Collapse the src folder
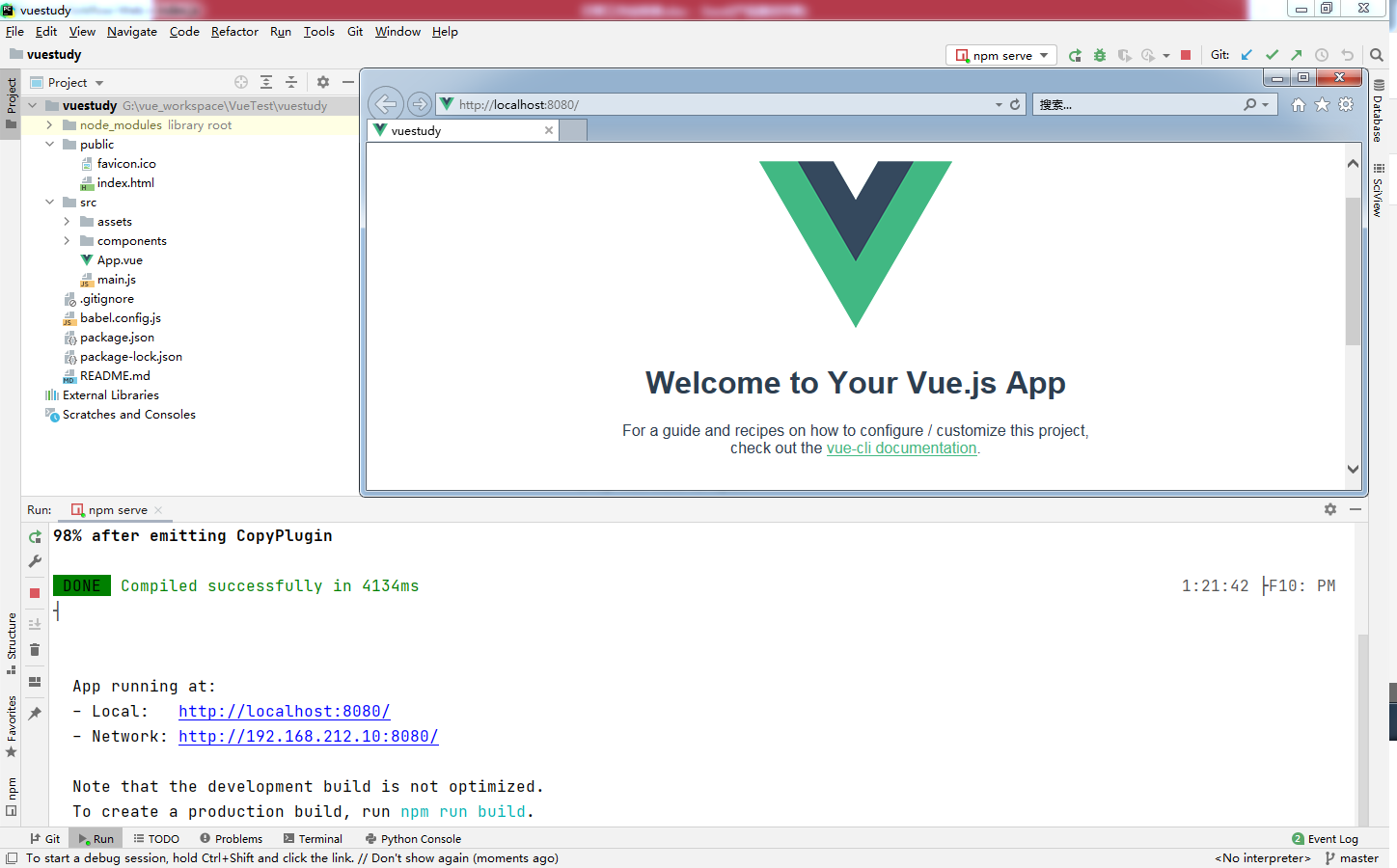1397x868 pixels. [x=49, y=203]
